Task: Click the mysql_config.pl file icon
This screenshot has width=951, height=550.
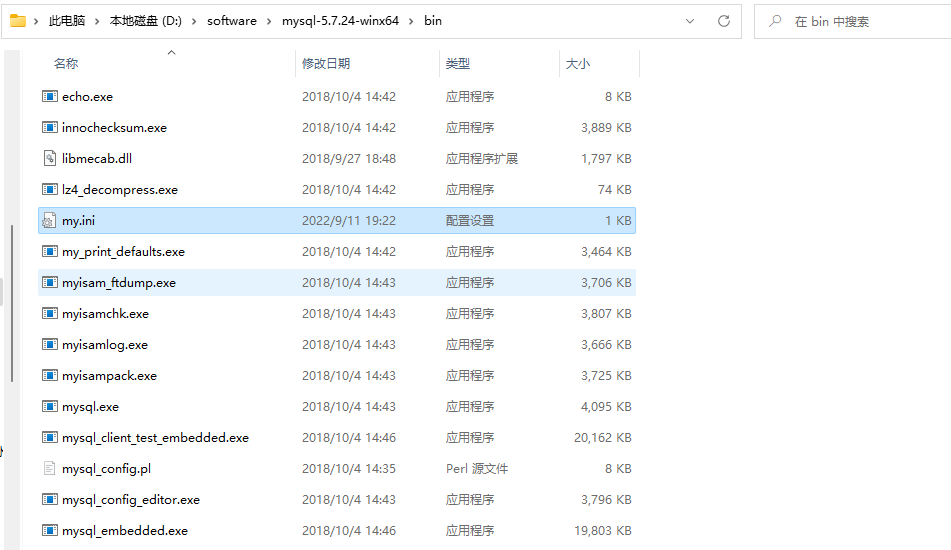Action: tap(50, 468)
